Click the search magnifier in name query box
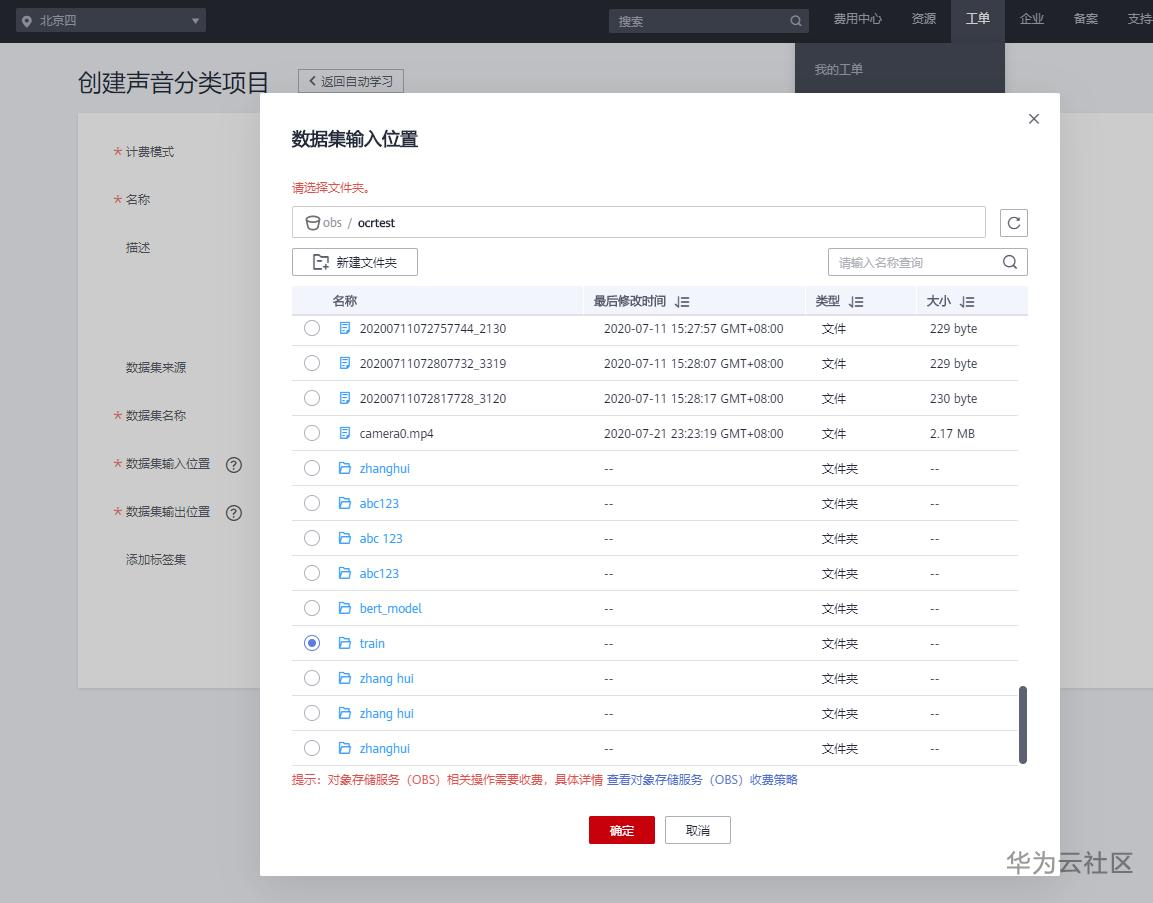This screenshot has width=1153, height=903. (1010, 262)
